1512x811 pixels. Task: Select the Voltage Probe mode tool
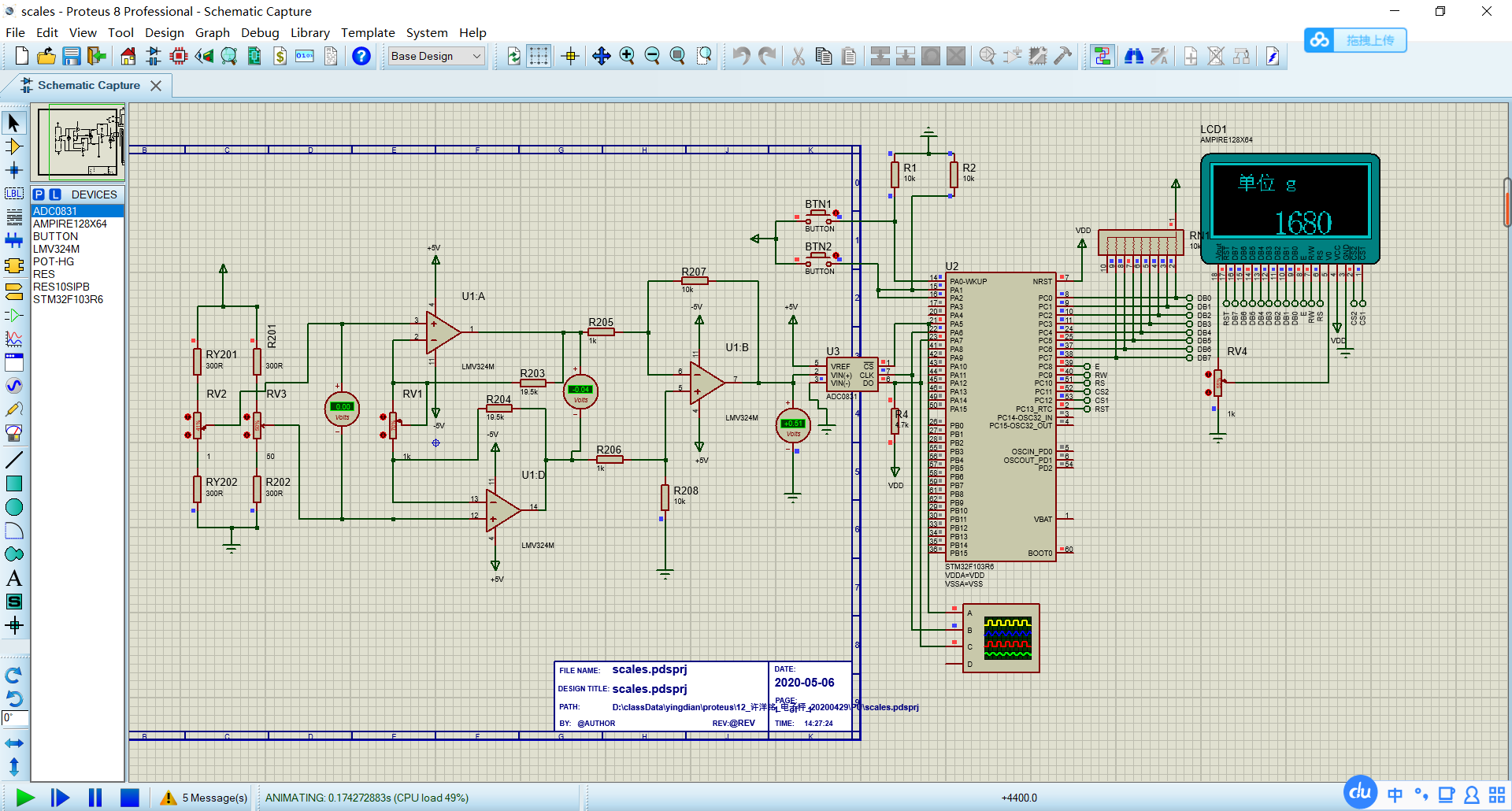coord(14,409)
